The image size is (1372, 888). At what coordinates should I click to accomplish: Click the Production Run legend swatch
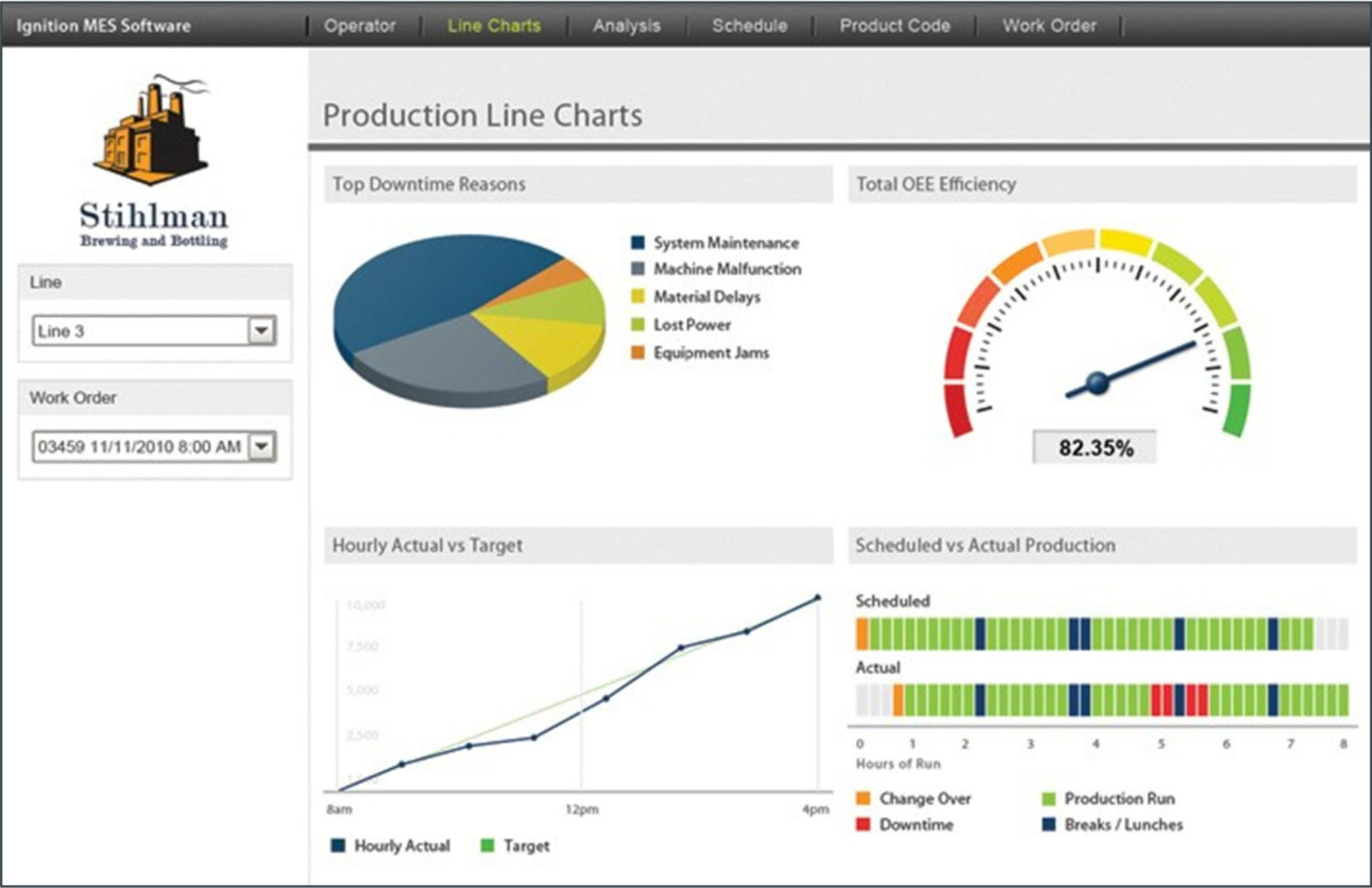click(1049, 798)
